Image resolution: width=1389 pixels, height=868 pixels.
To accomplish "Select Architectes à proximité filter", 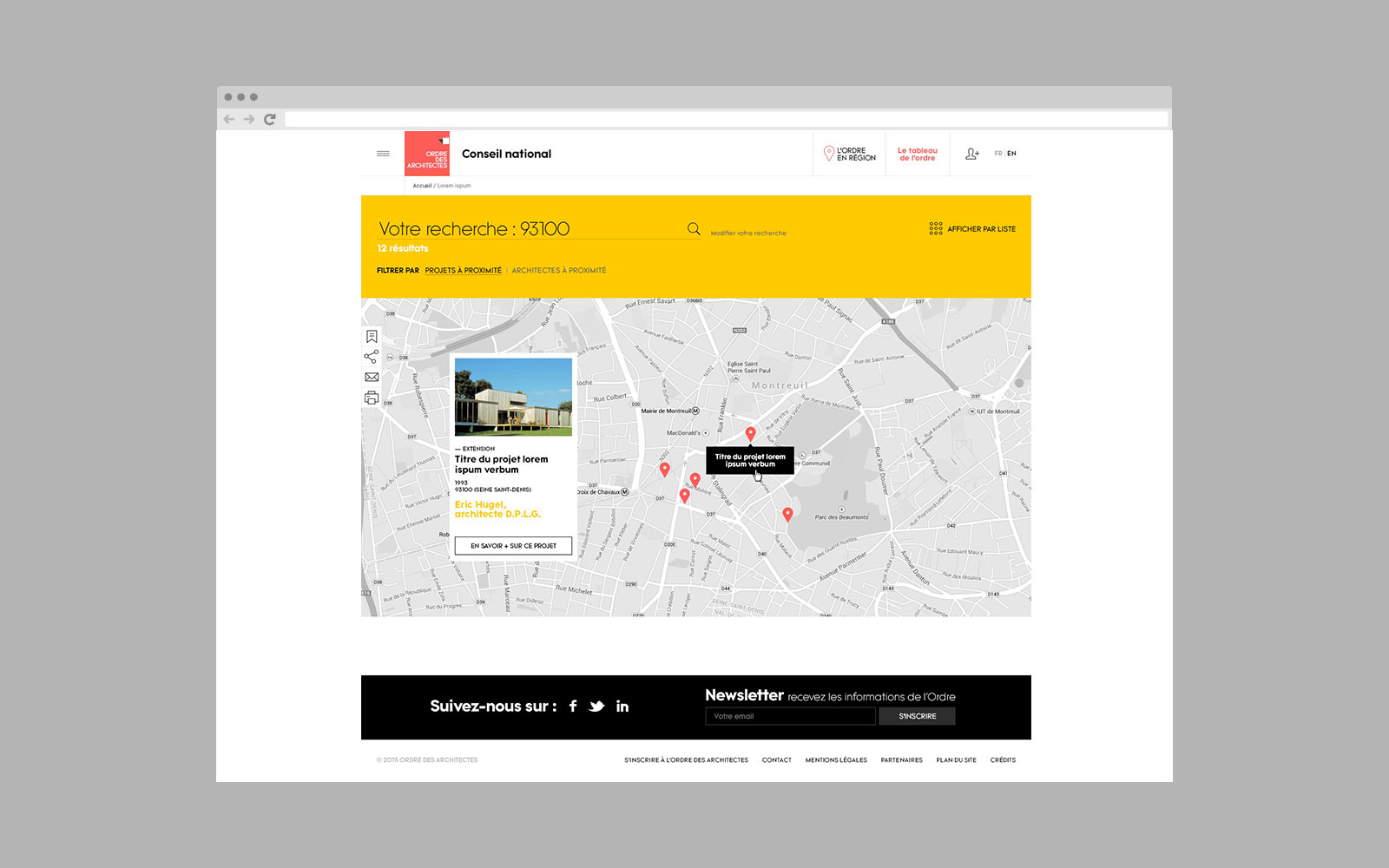I will pos(559,271).
